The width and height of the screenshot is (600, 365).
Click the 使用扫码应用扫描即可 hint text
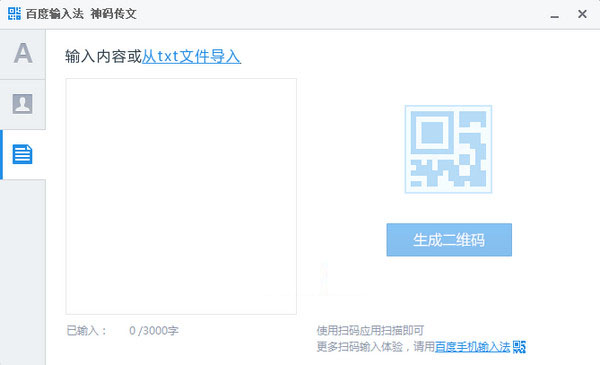(370, 330)
